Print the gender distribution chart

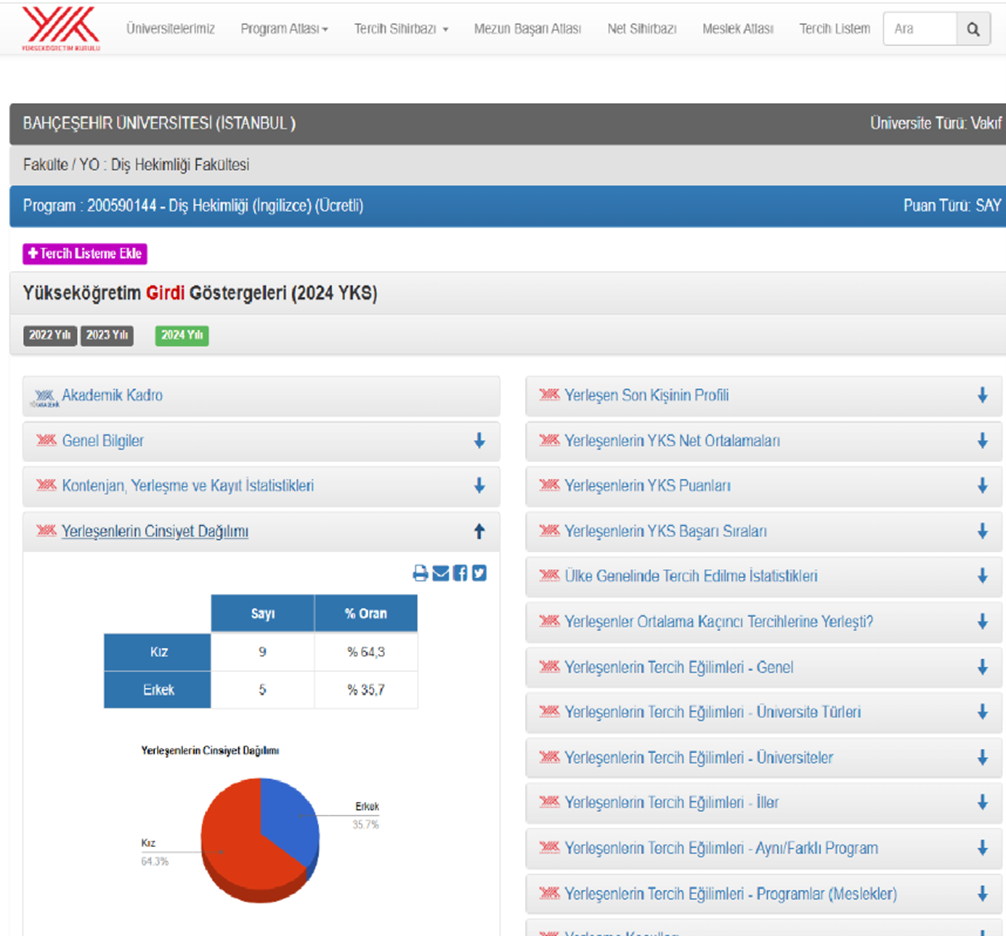[x=421, y=573]
